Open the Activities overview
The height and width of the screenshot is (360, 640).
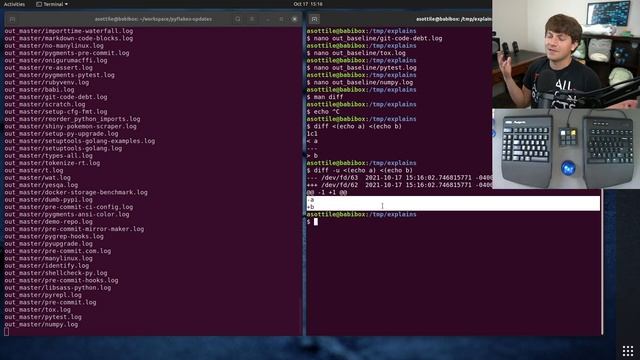[14, 4]
